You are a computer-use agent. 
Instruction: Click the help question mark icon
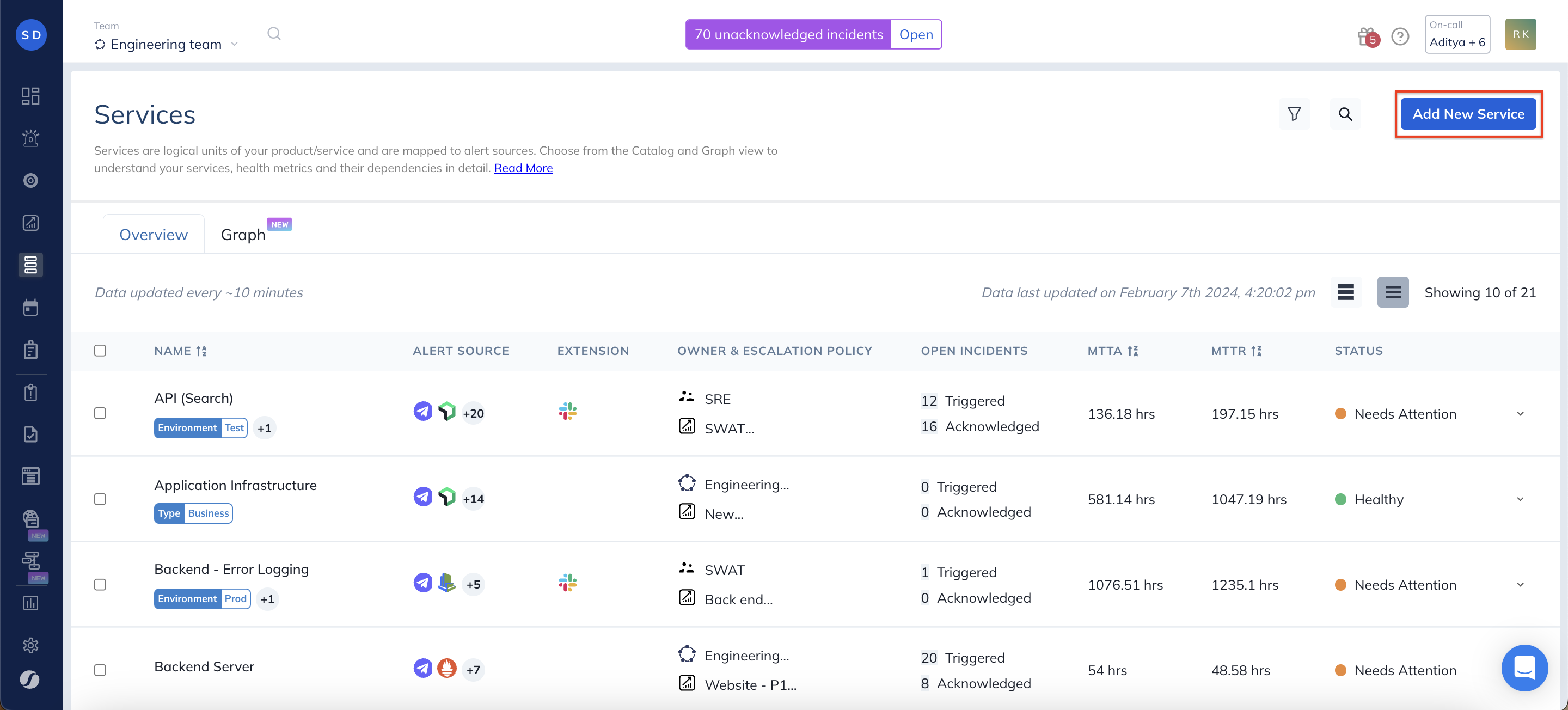click(1400, 36)
